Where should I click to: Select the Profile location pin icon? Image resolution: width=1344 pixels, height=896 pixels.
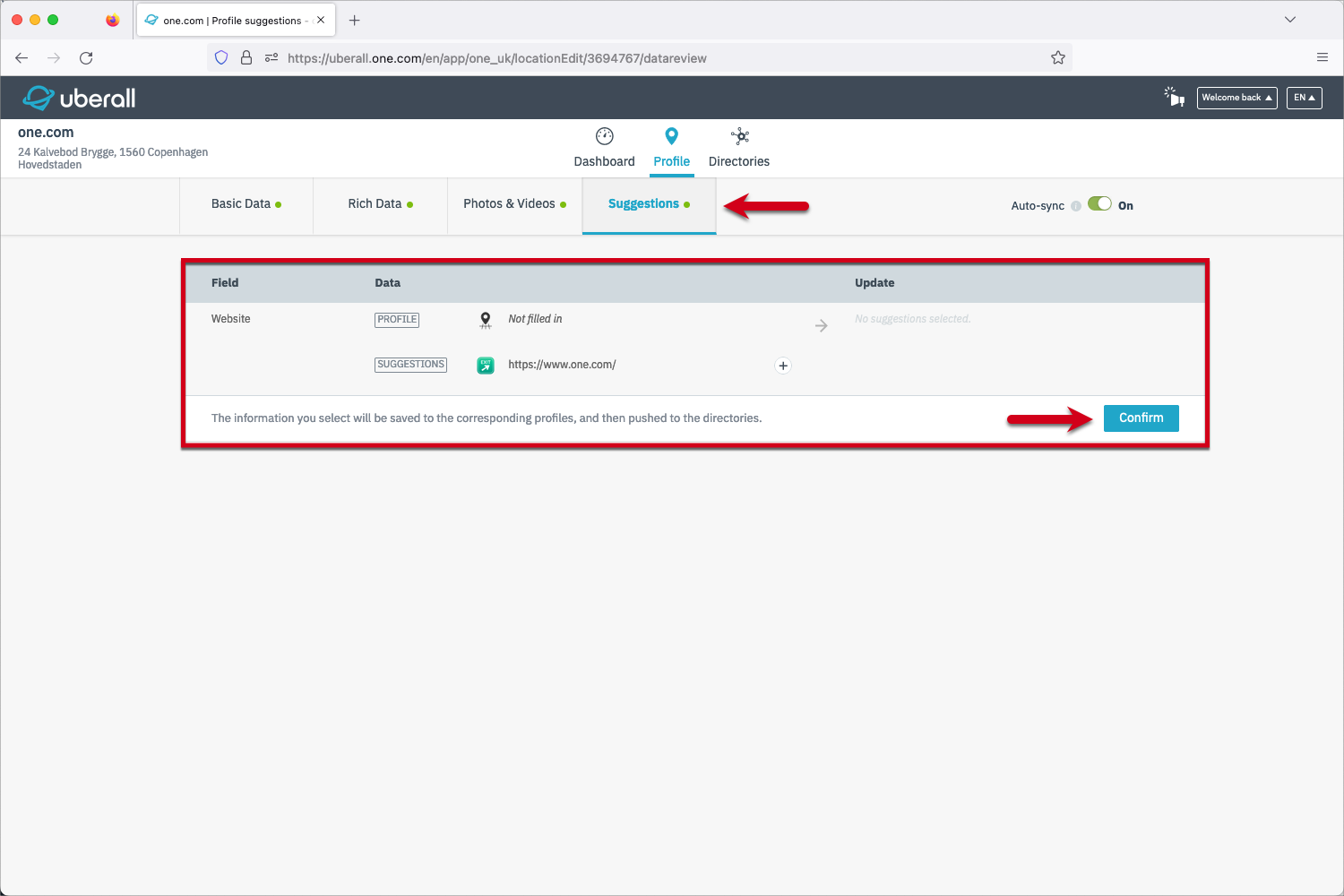pyautogui.click(x=671, y=136)
